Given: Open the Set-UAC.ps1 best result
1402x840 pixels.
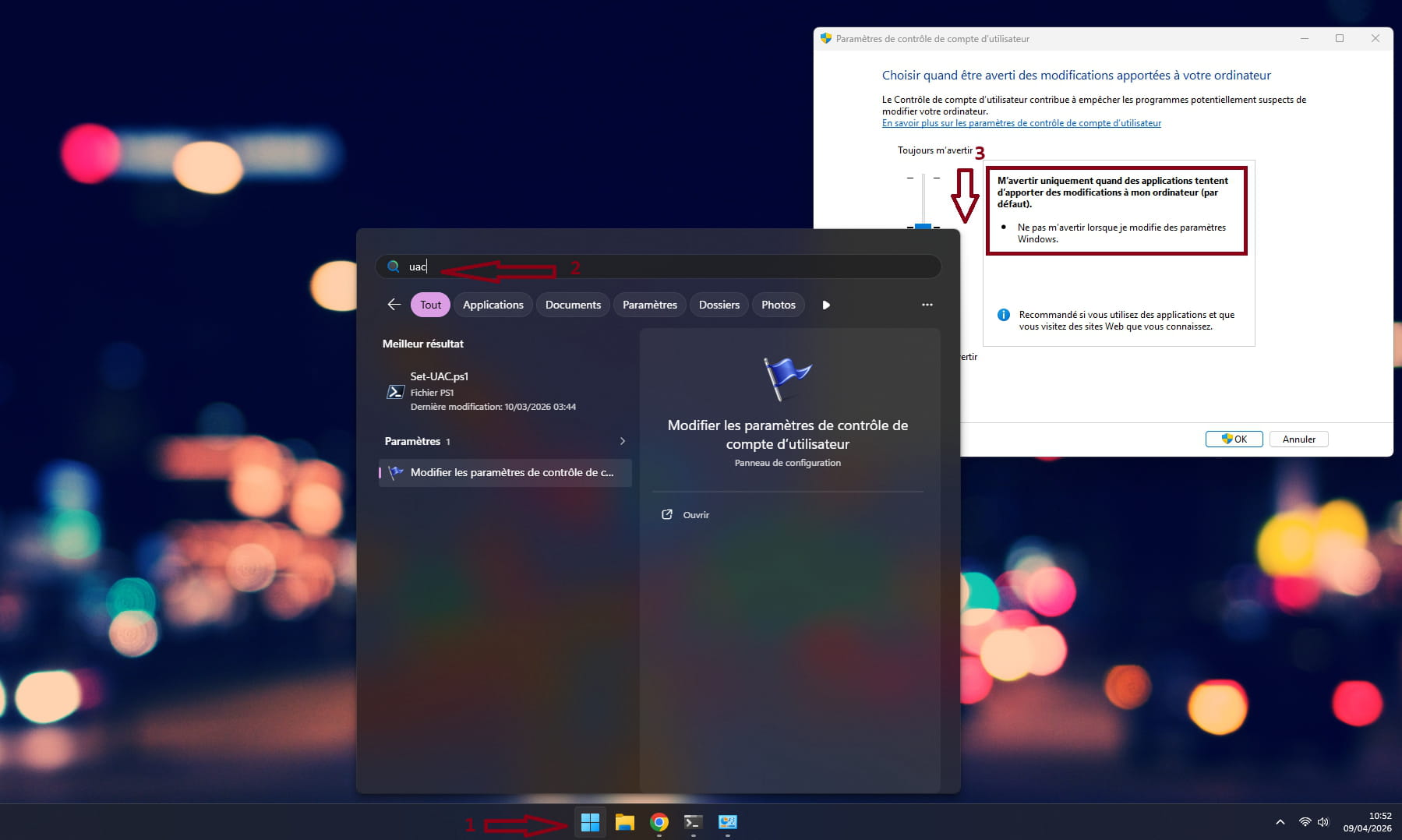Looking at the screenshot, I should 505,391.
